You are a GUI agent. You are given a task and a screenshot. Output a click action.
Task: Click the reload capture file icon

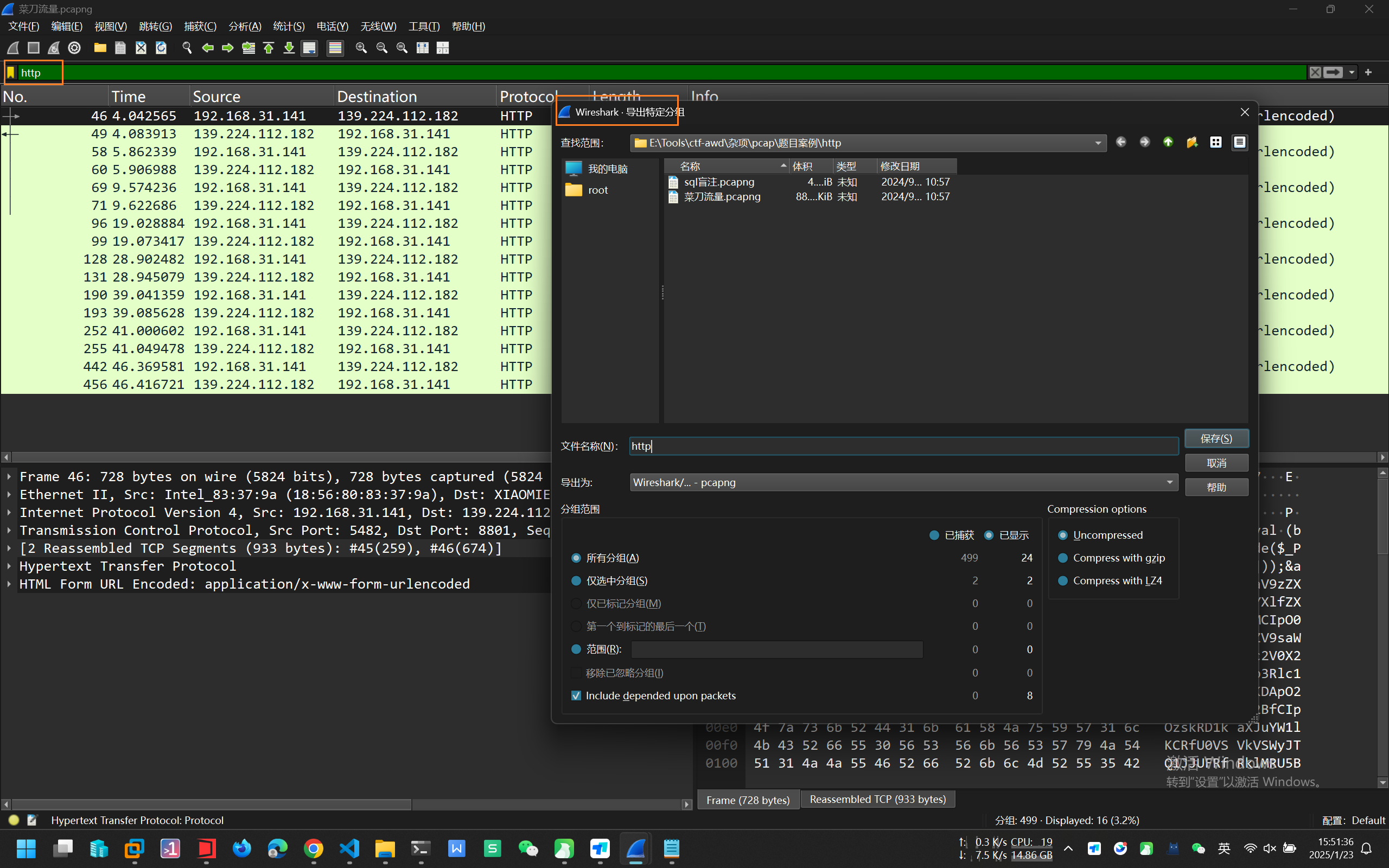tap(161, 48)
